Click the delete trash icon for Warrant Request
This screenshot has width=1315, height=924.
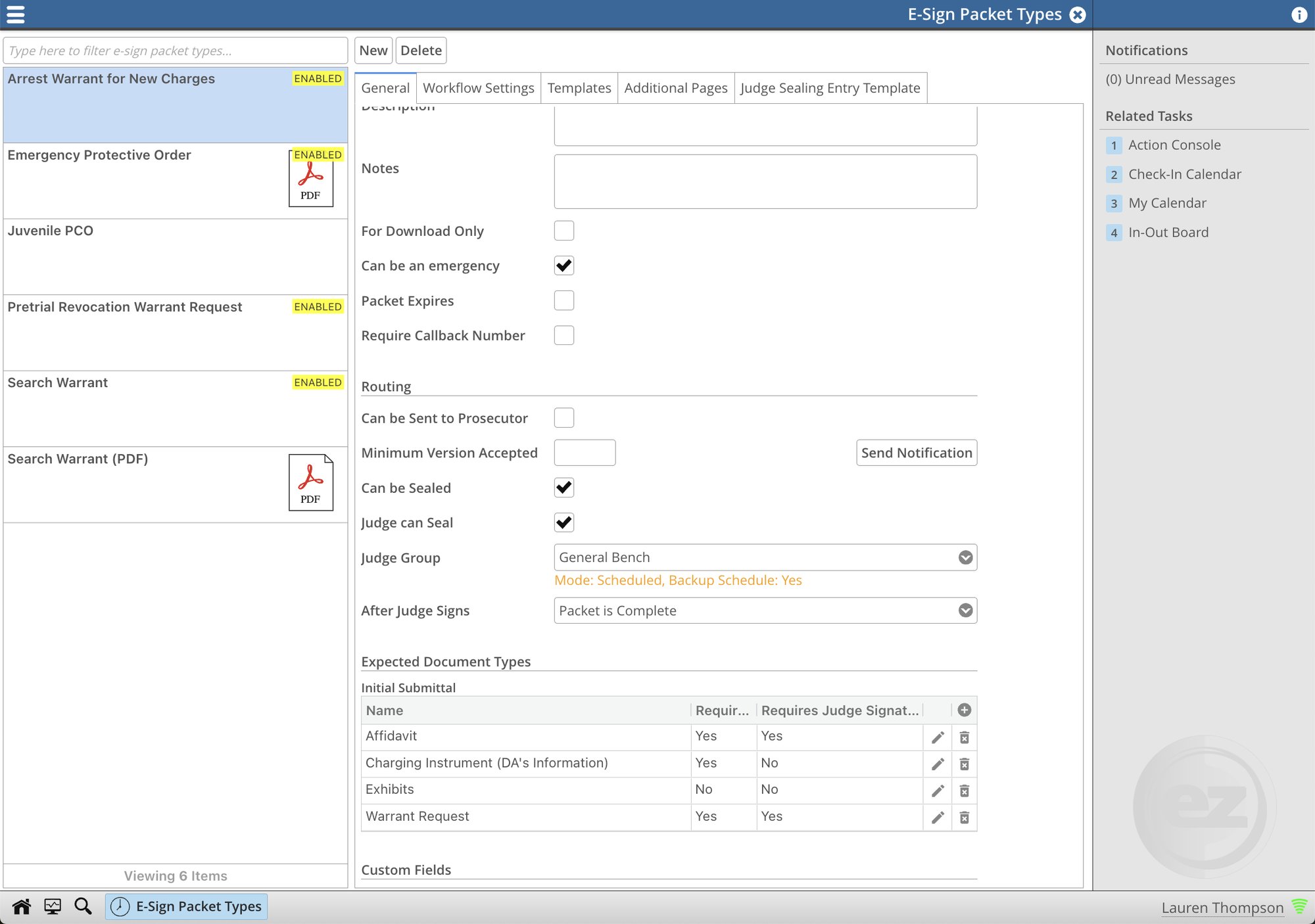[964, 817]
